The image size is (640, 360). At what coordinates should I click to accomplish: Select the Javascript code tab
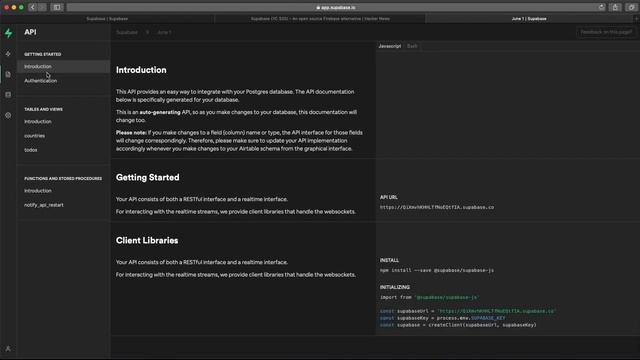coord(390,46)
